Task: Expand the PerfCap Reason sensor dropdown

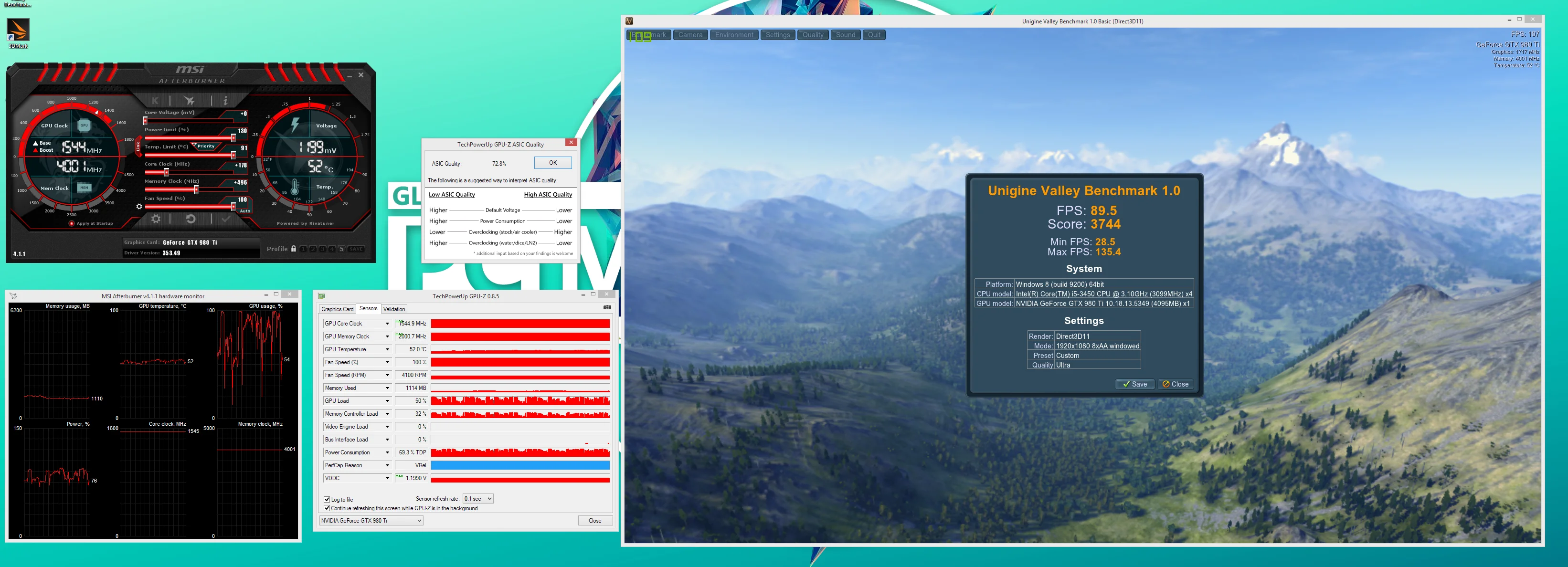Action: tap(387, 465)
